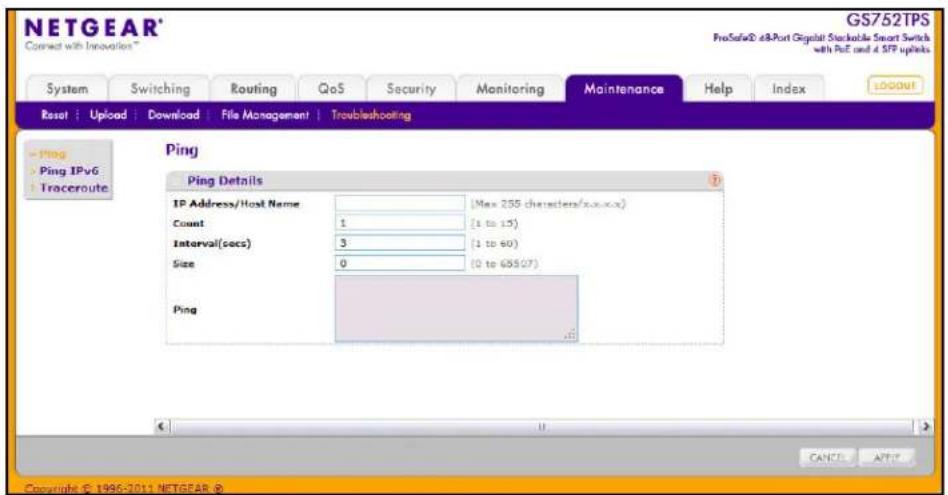948x495 pixels.
Task: Open the Index tab
Action: tap(789, 89)
